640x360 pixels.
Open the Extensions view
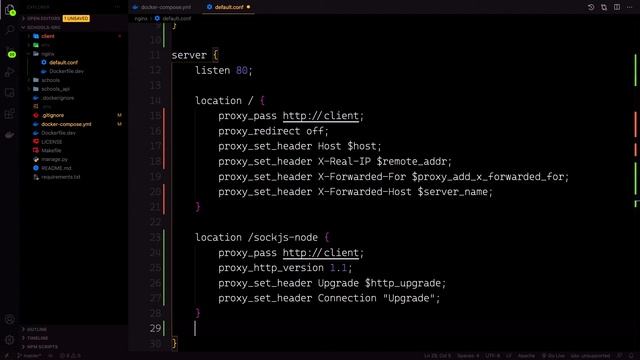(10, 114)
